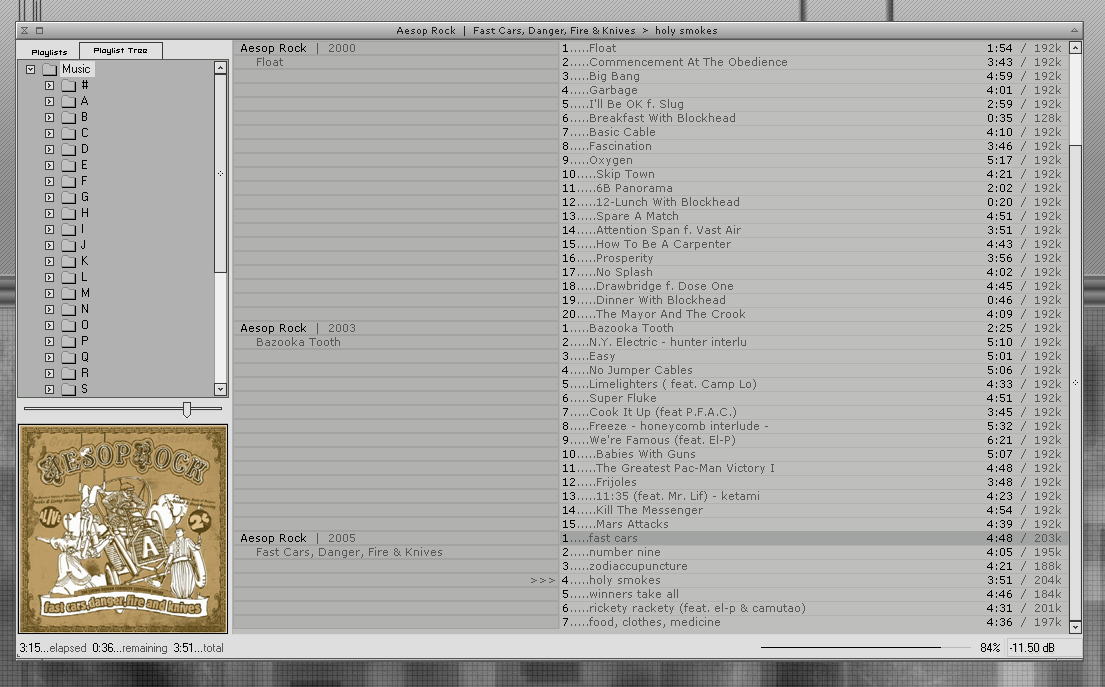Click the folder icon next to letter S
This screenshot has width=1105, height=687.
tap(68, 389)
